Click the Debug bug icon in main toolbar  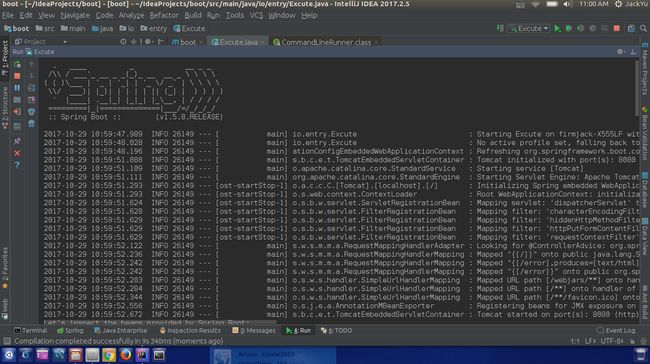569,28
